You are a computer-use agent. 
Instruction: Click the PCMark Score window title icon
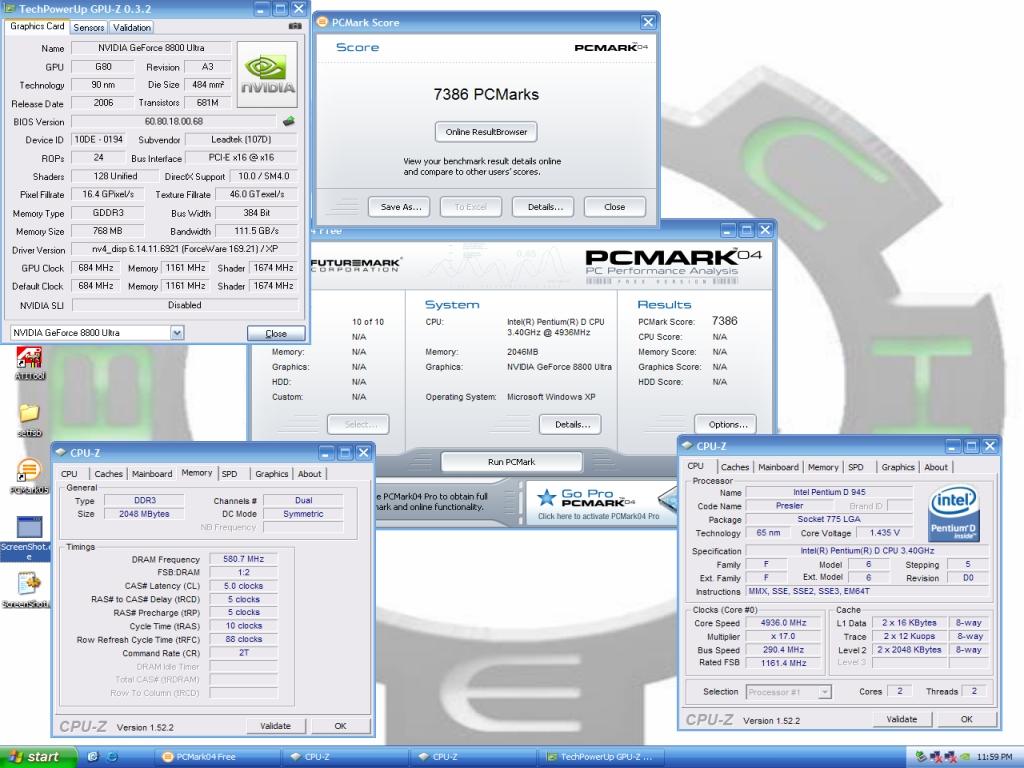pos(322,22)
